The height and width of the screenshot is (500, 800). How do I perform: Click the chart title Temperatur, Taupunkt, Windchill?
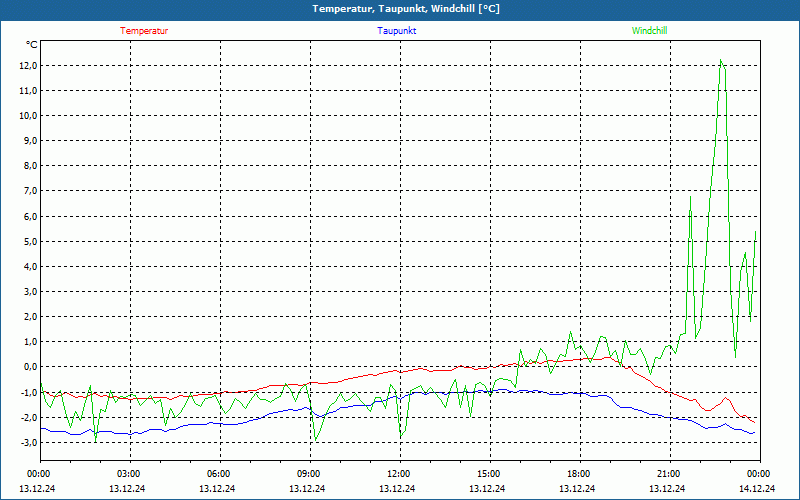click(406, 9)
